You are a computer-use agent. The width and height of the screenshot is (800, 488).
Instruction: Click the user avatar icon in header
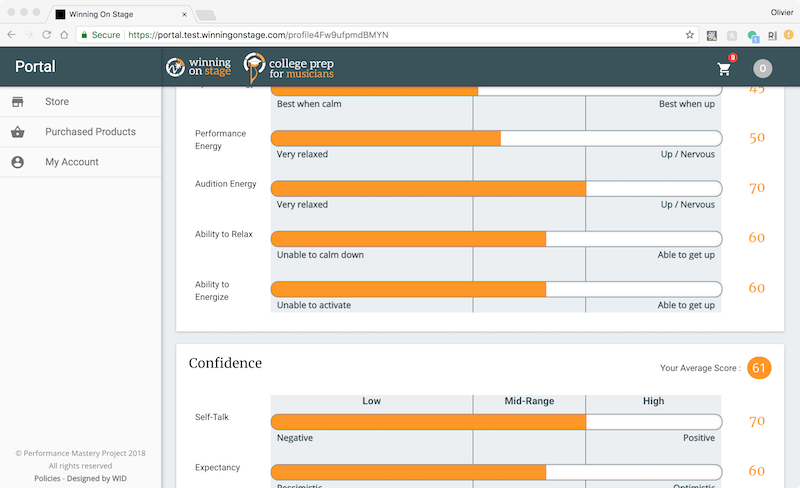[x=762, y=69]
